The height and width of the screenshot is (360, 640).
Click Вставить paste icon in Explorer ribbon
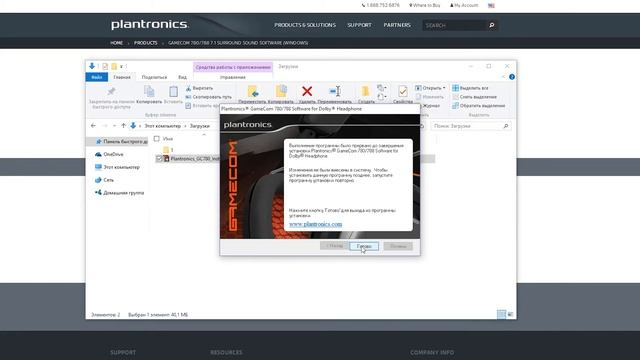[173, 91]
